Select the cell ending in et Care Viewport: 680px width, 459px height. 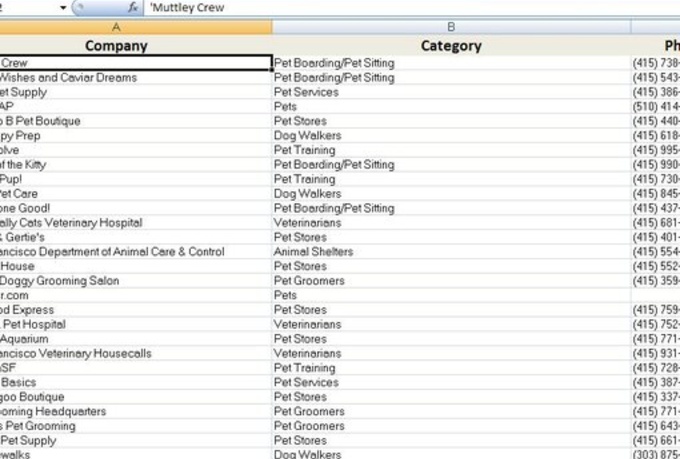[x=136, y=193]
